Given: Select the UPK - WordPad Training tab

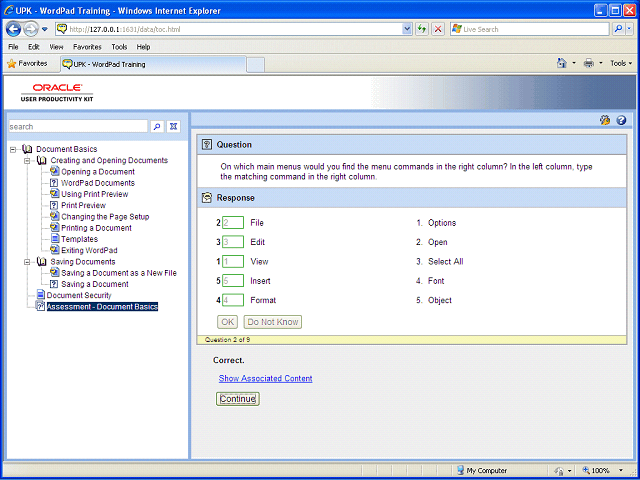Looking at the screenshot, I should point(153,64).
